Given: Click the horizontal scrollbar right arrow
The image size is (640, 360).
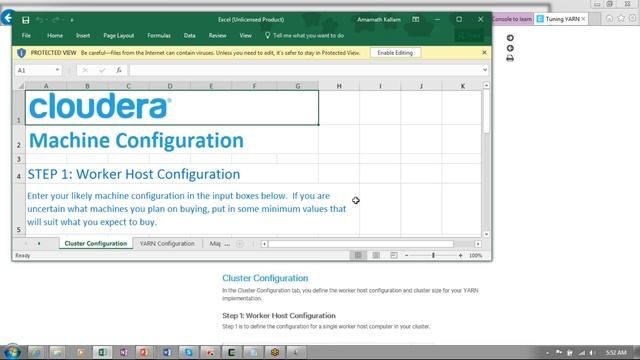Looking at the screenshot, I should point(478,244).
